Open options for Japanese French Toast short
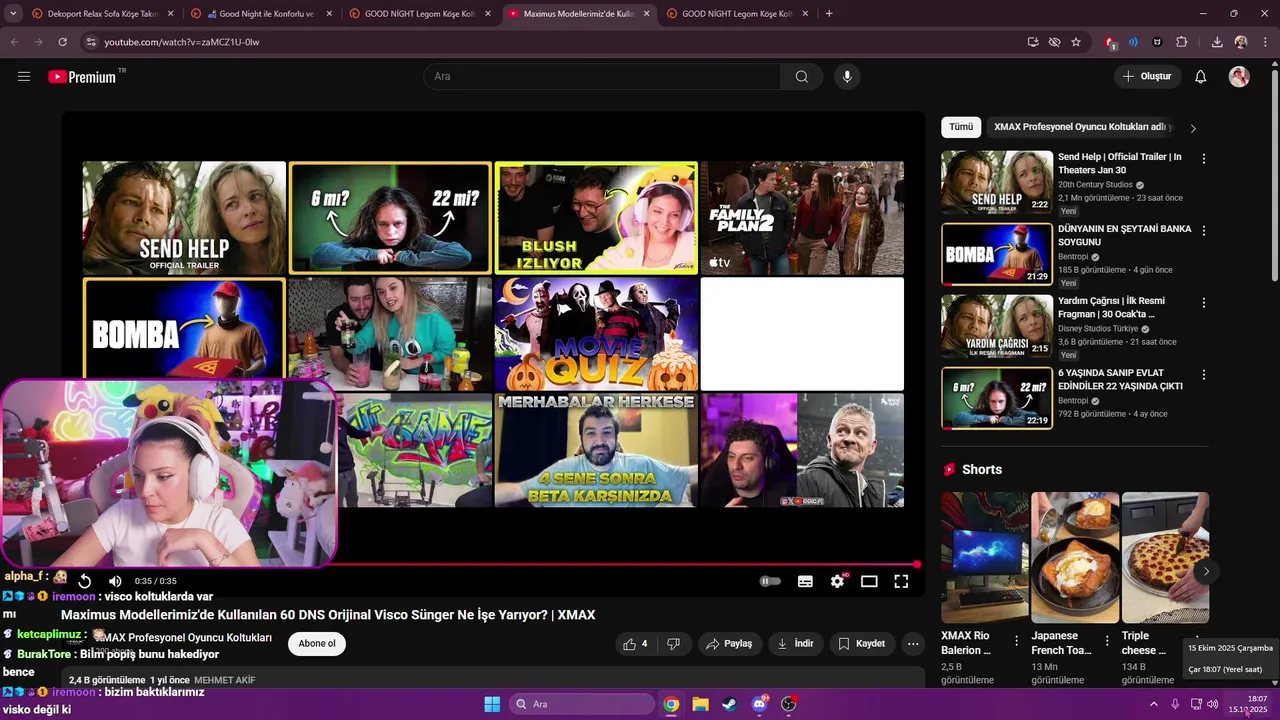The height and width of the screenshot is (720, 1280). point(1107,641)
